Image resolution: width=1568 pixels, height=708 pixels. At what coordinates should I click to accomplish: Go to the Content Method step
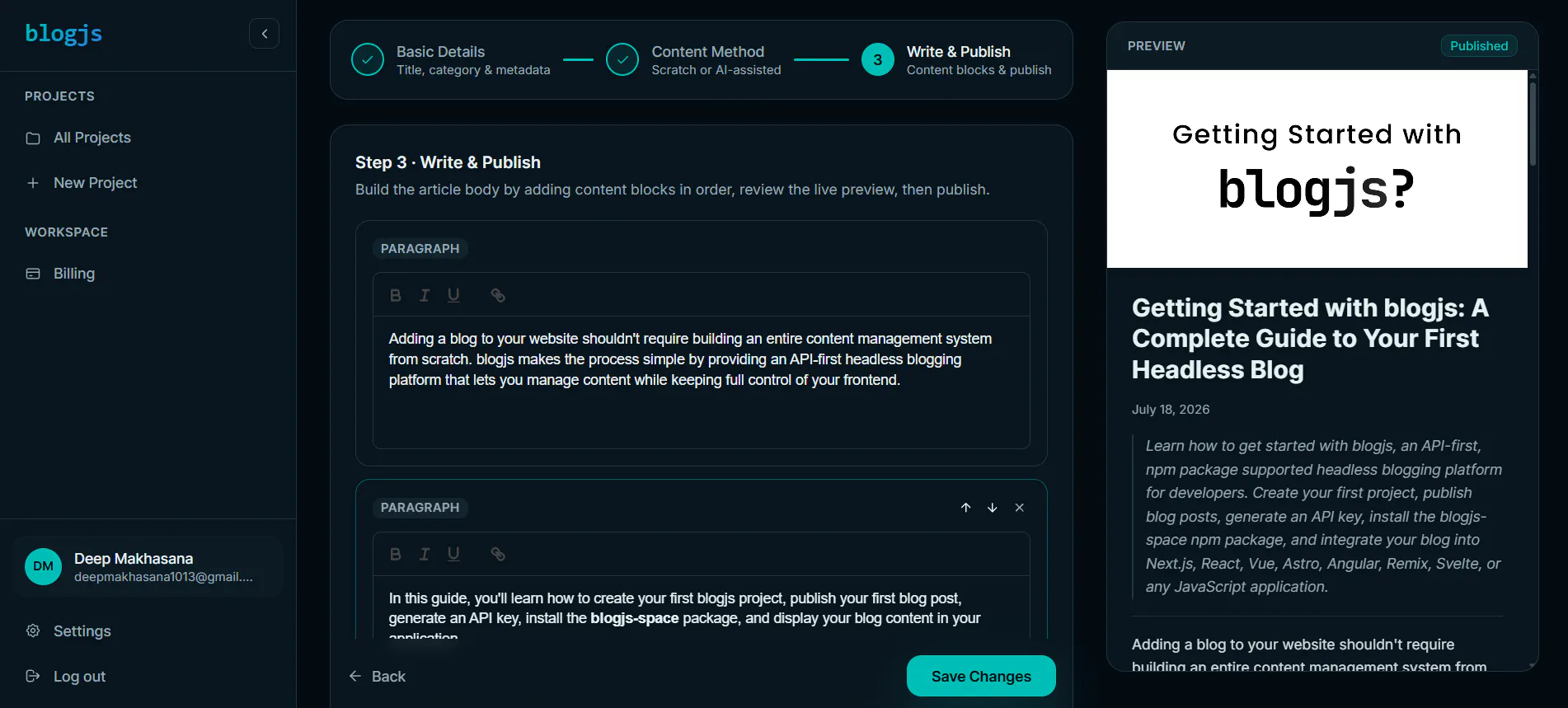(x=693, y=60)
